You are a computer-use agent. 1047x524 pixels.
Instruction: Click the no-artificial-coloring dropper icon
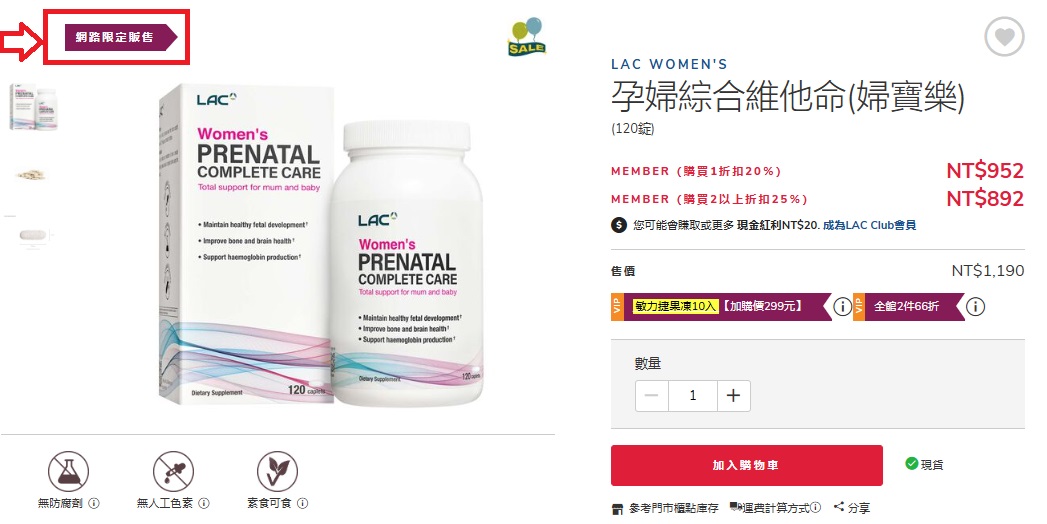coord(173,471)
